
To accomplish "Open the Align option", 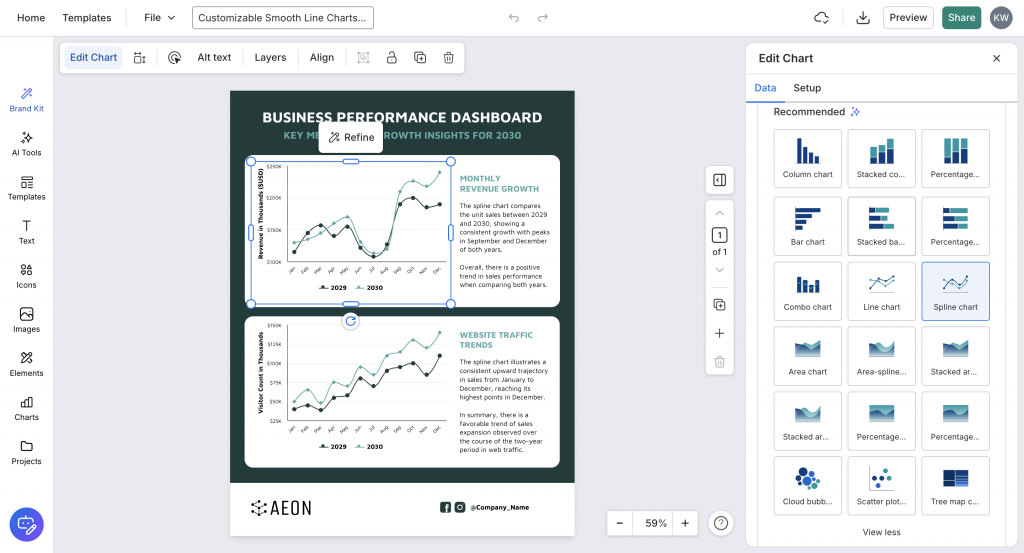I will [x=321, y=57].
